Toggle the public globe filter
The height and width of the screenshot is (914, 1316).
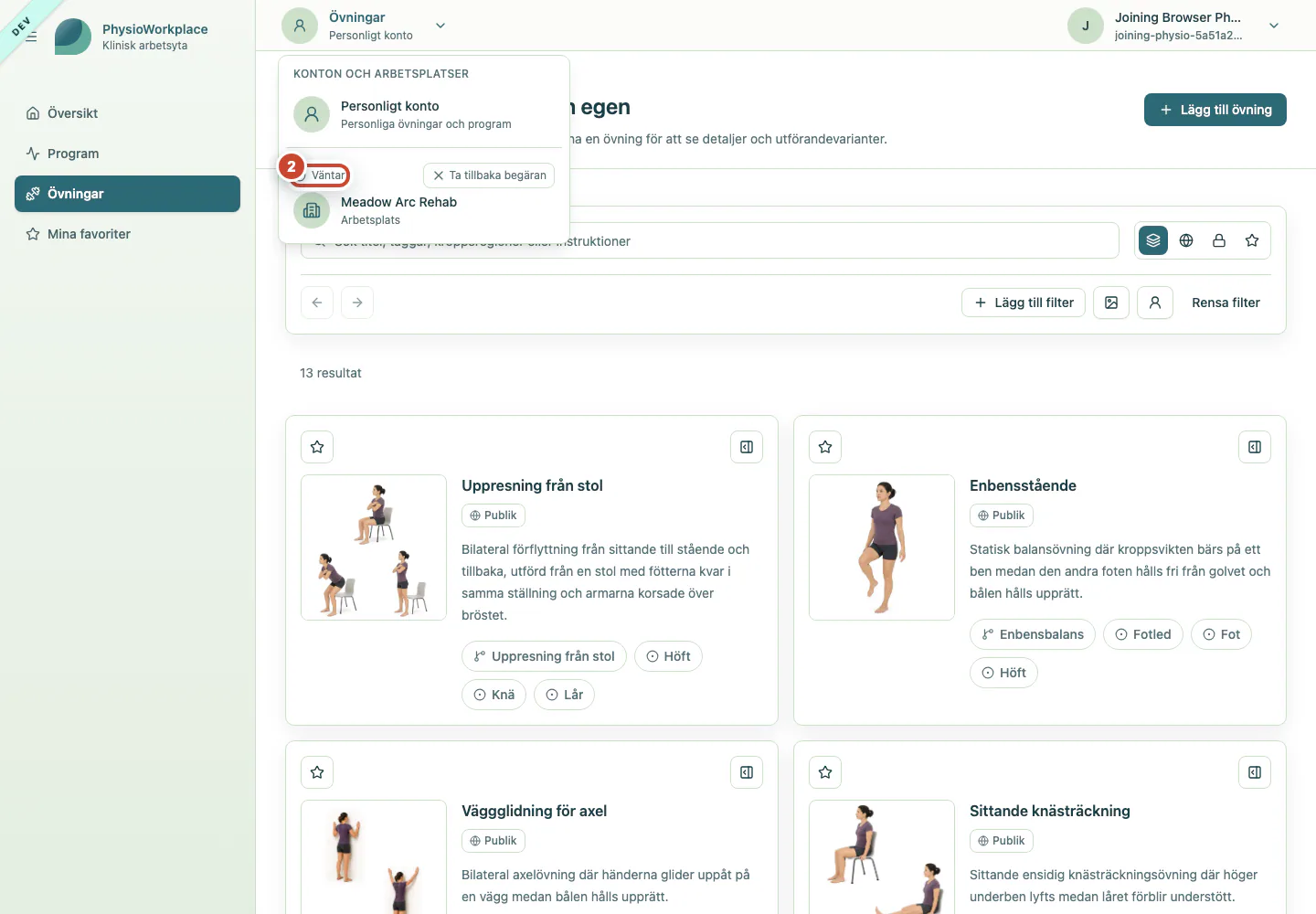tap(1186, 240)
